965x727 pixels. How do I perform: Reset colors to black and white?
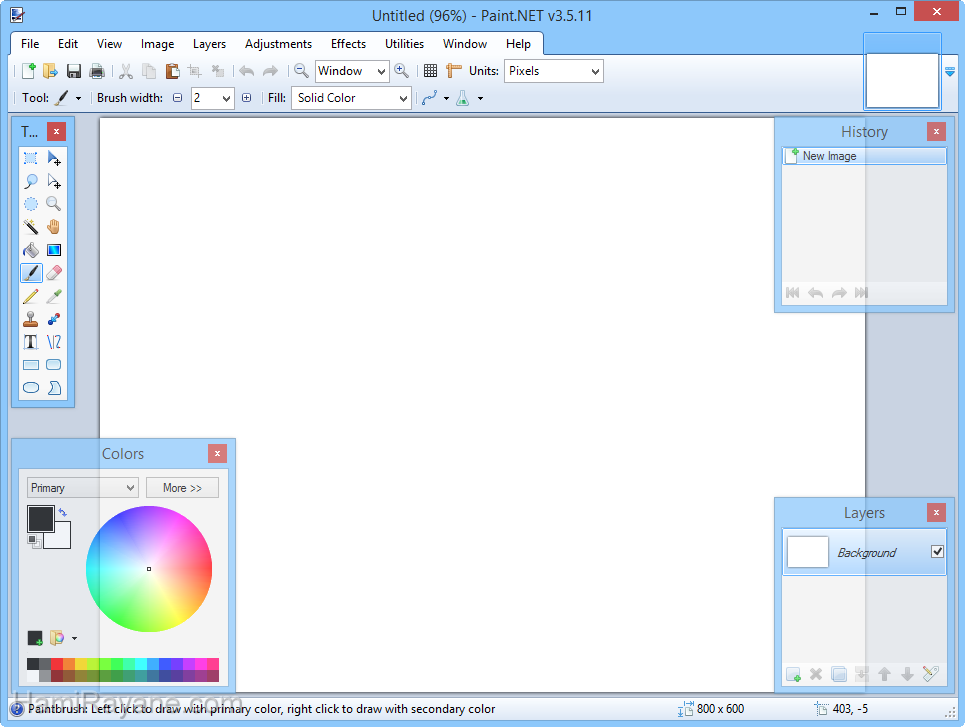(x=34, y=542)
